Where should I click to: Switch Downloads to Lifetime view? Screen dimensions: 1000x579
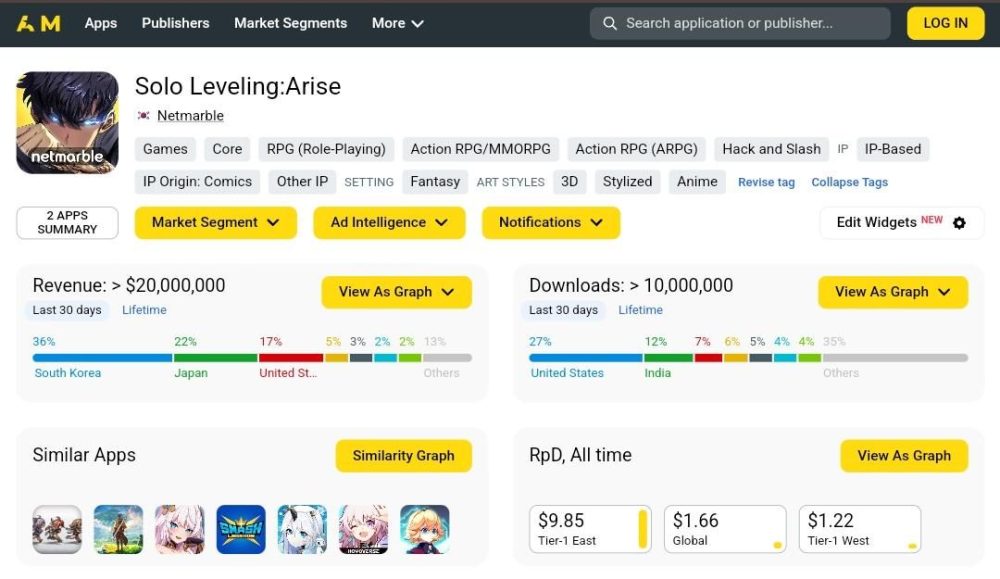pyautogui.click(x=640, y=310)
